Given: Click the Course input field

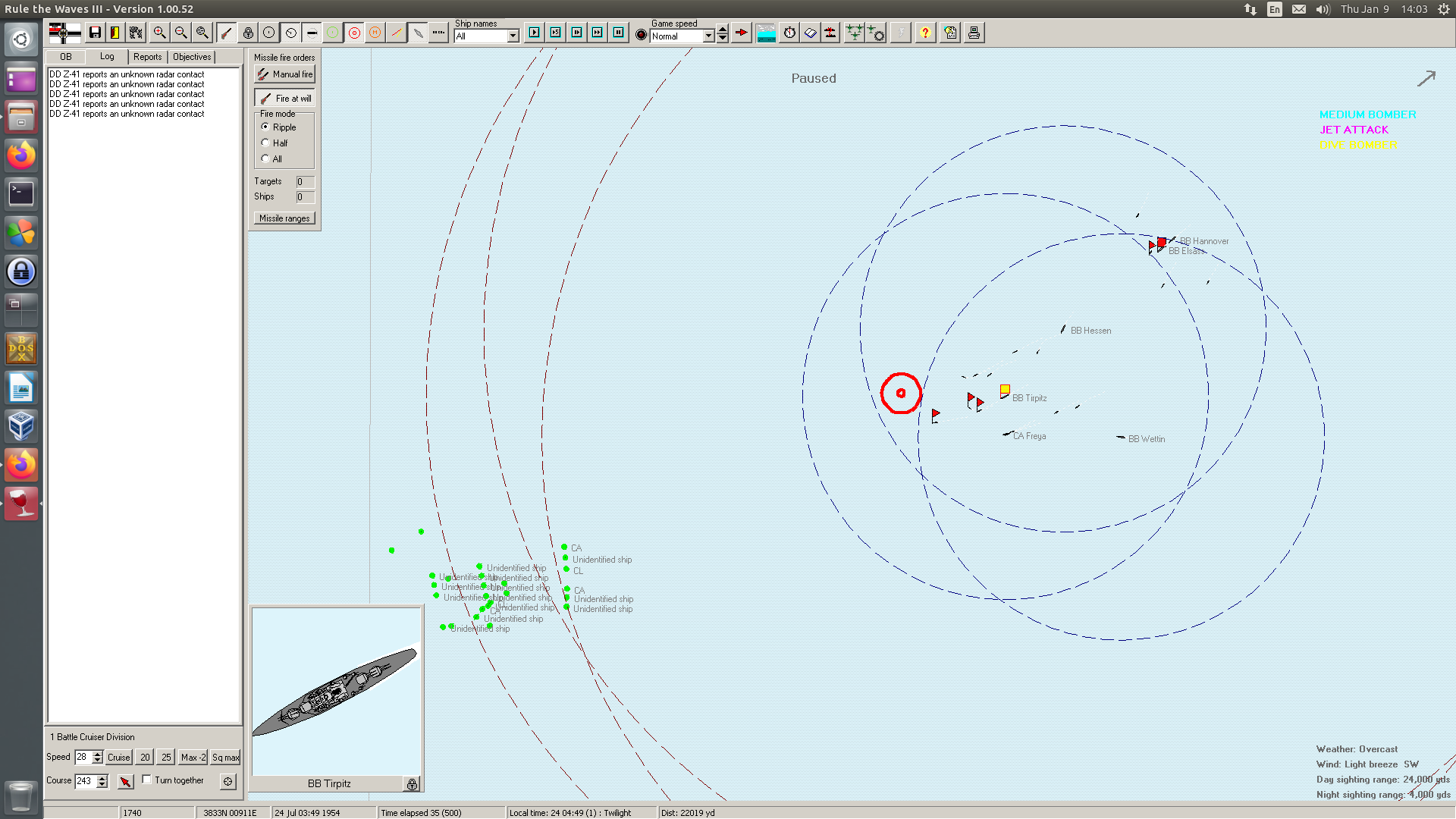Looking at the screenshot, I should (85, 780).
